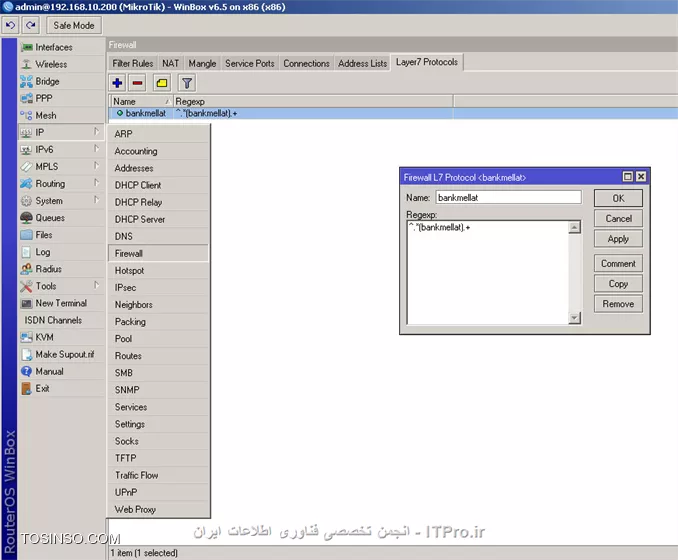Open New Terminal from the sidebar

pyautogui.click(x=61, y=303)
